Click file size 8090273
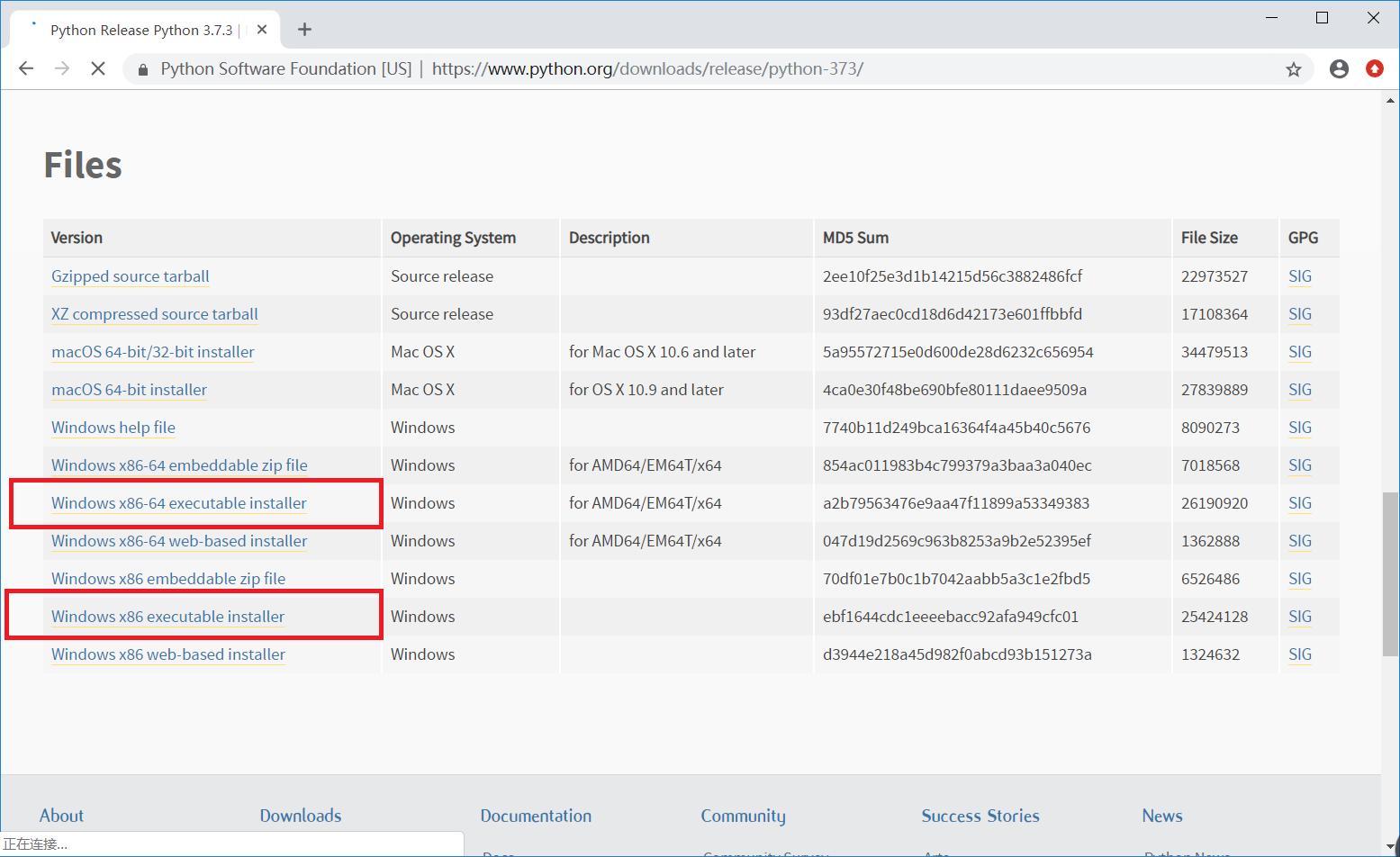This screenshot has width=1400, height=857. (x=1210, y=428)
